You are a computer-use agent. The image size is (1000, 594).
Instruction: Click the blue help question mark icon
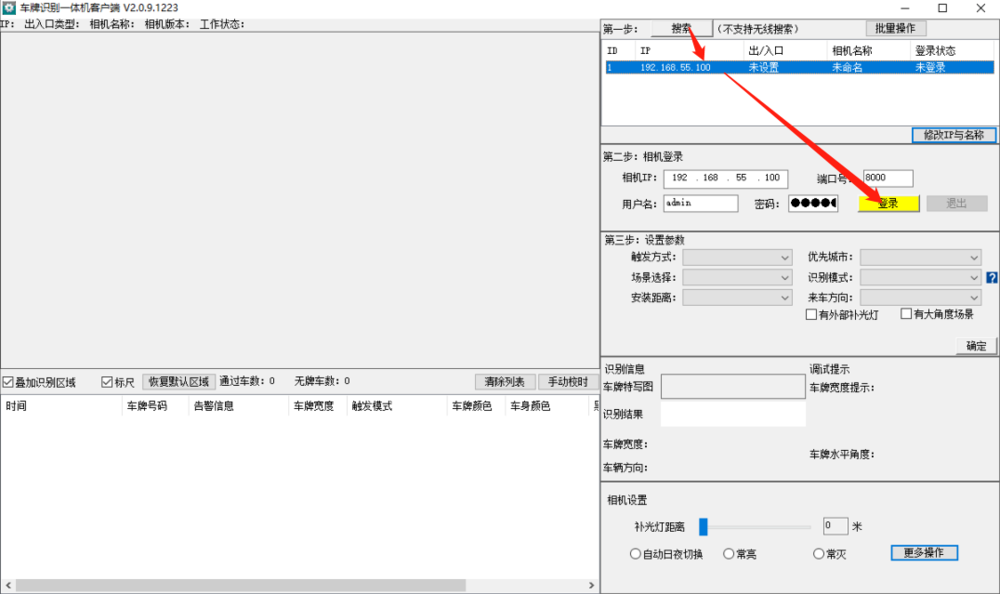[992, 278]
